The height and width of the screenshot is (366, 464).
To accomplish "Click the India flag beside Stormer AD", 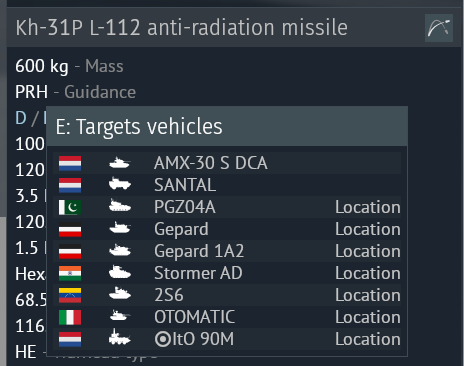I will pos(70,273).
